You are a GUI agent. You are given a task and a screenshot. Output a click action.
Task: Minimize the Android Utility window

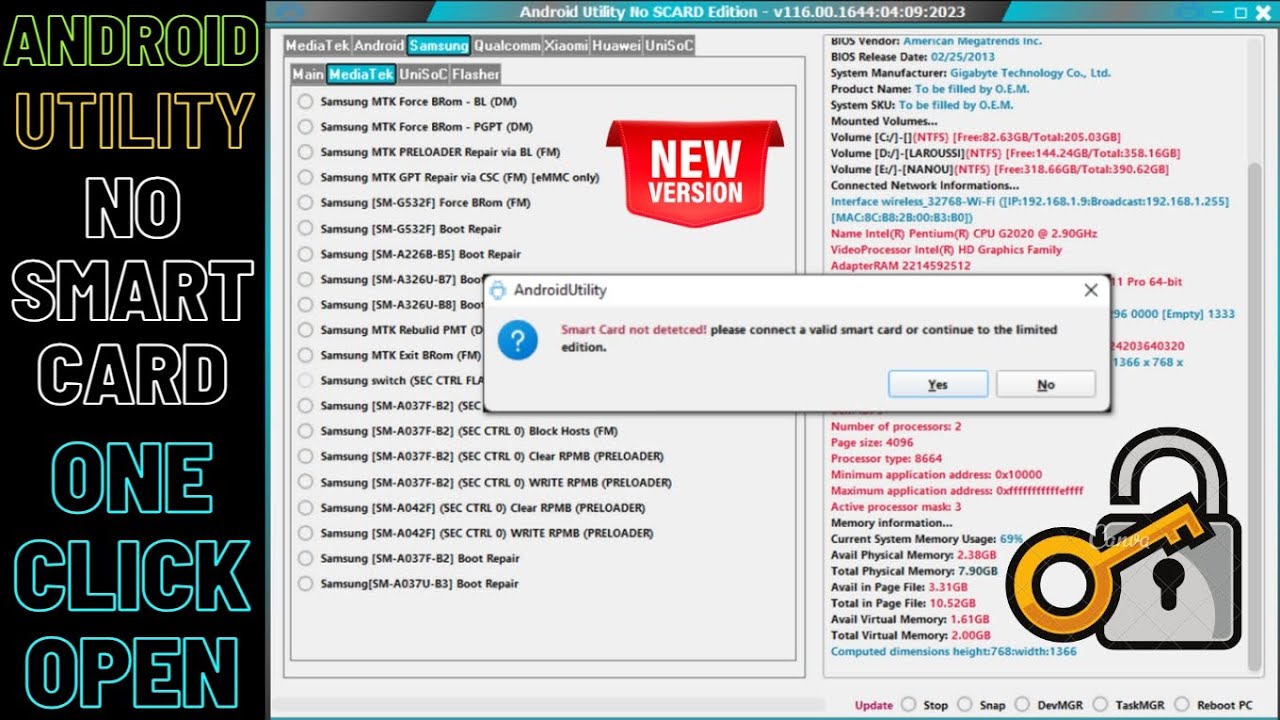1219,12
